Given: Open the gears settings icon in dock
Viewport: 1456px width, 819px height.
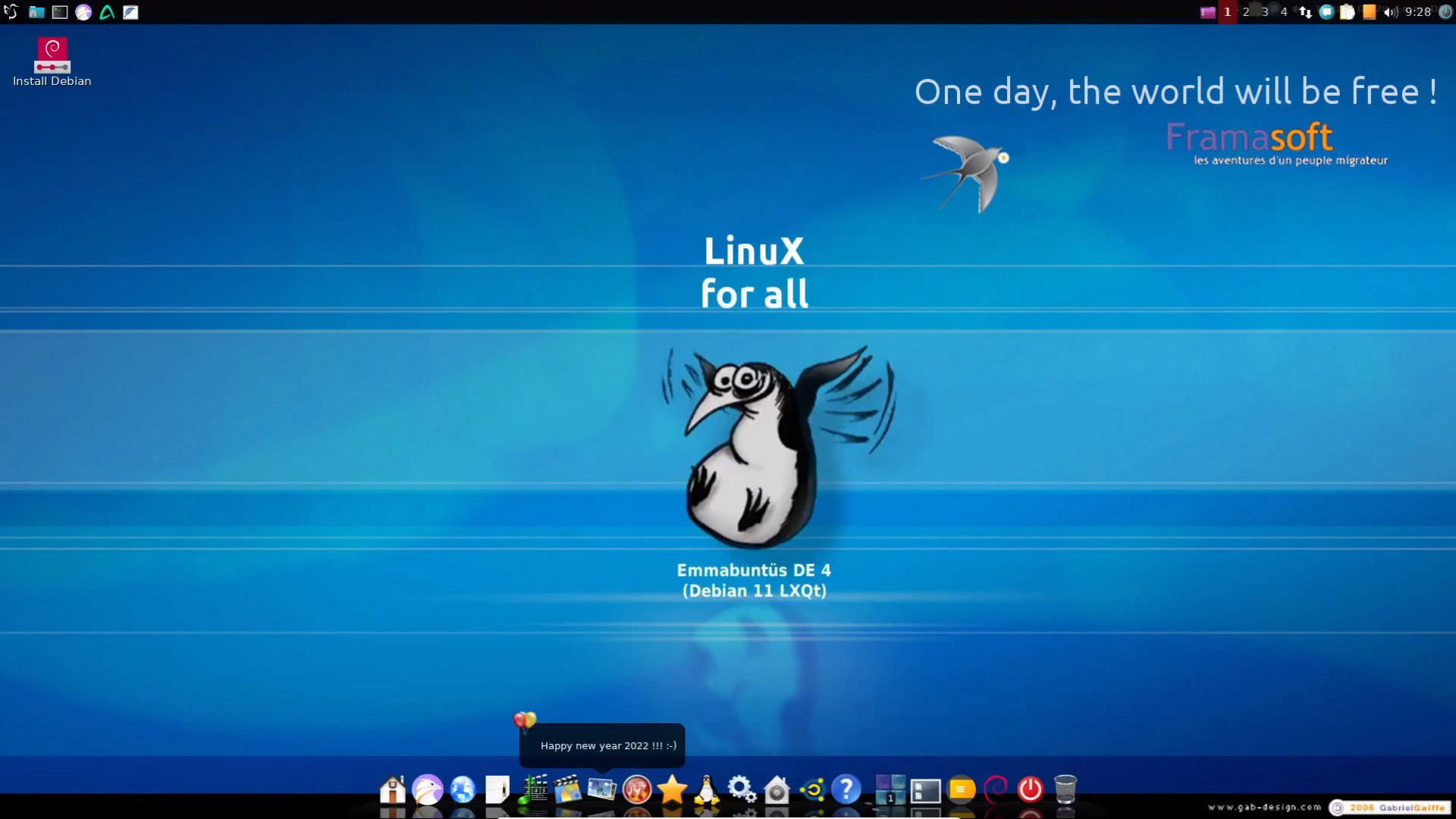Looking at the screenshot, I should pyautogui.click(x=742, y=789).
